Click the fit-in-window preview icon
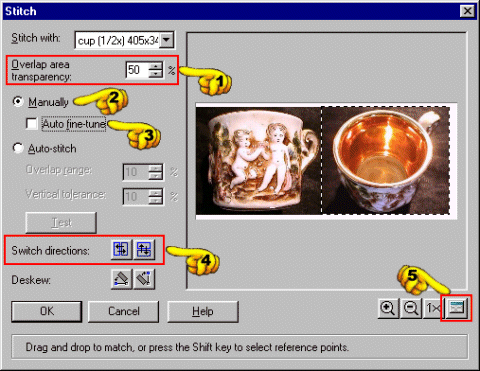Viewport: 480px width, 371px height. click(x=456, y=308)
